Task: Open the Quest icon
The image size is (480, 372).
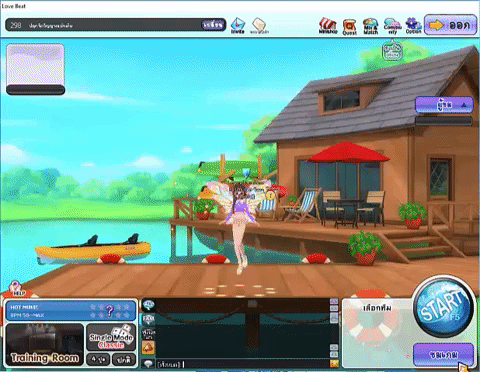Action: 350,26
